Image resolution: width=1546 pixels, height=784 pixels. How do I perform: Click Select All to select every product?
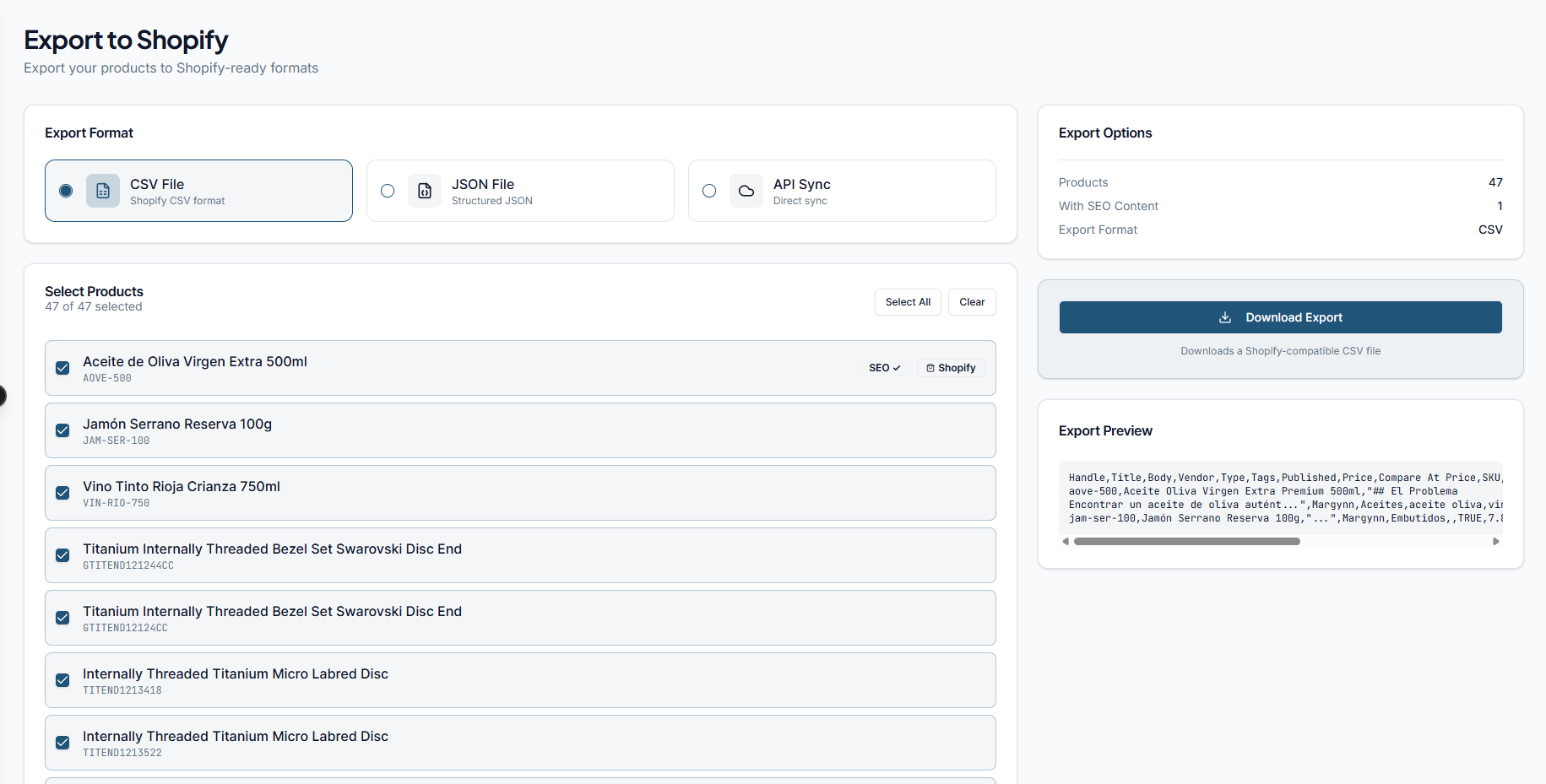coord(908,301)
